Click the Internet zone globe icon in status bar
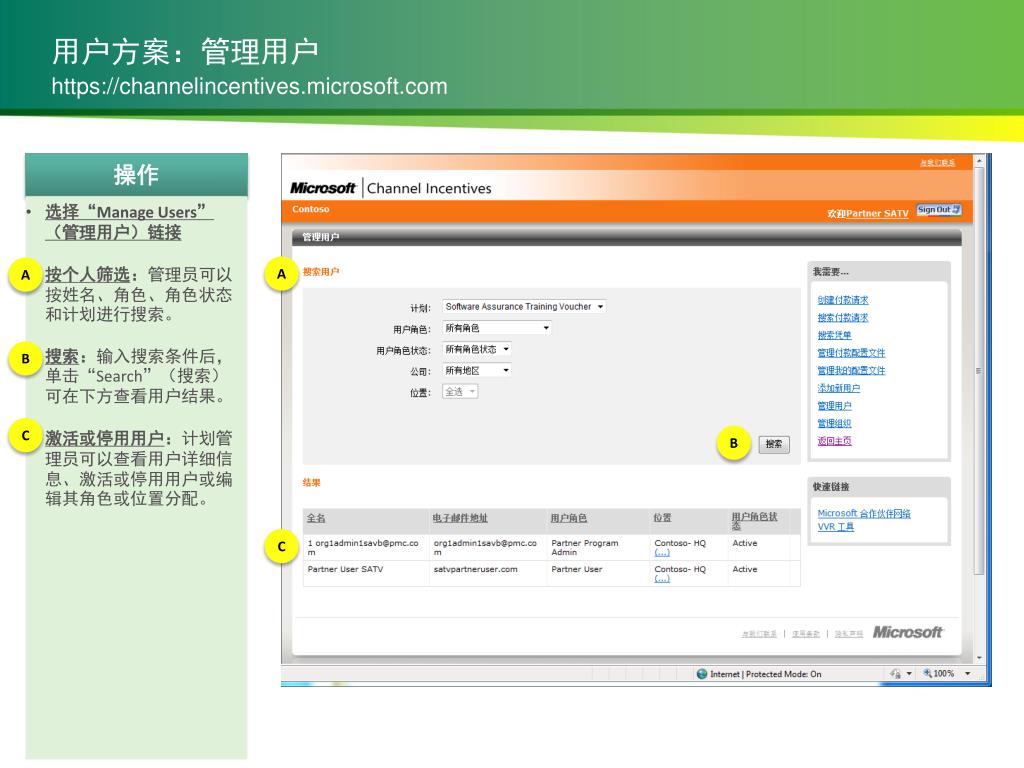 coord(702,674)
